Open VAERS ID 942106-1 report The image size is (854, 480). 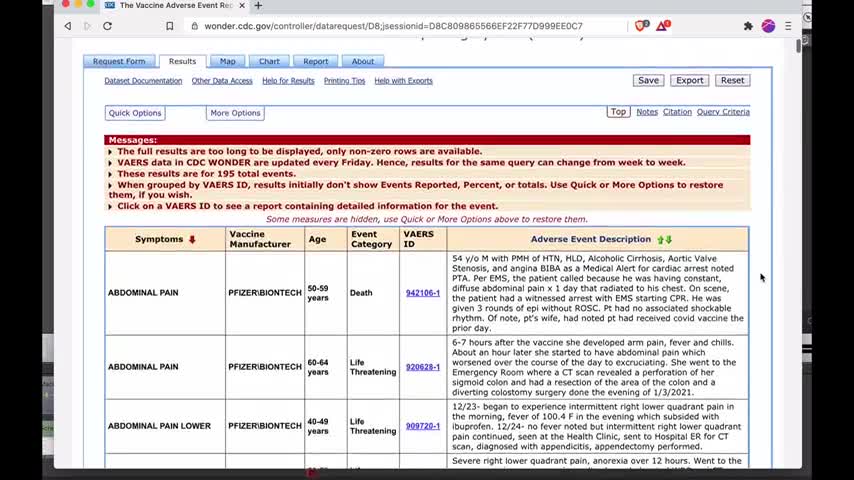pyautogui.click(x=423, y=293)
